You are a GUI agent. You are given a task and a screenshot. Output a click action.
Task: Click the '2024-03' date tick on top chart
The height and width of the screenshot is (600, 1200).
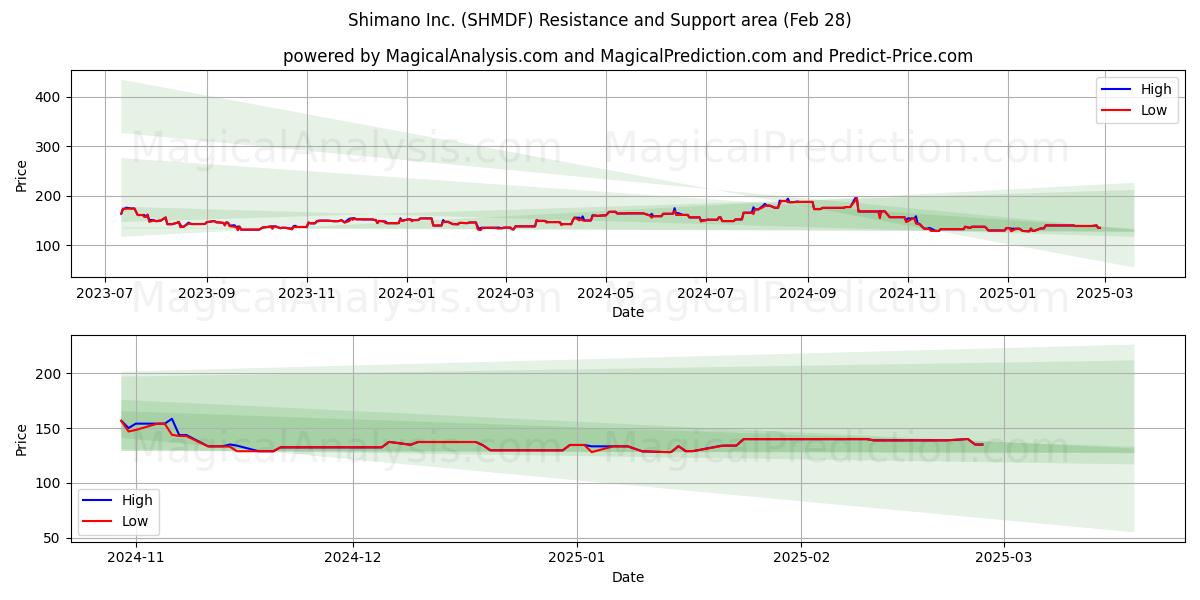click(505, 295)
